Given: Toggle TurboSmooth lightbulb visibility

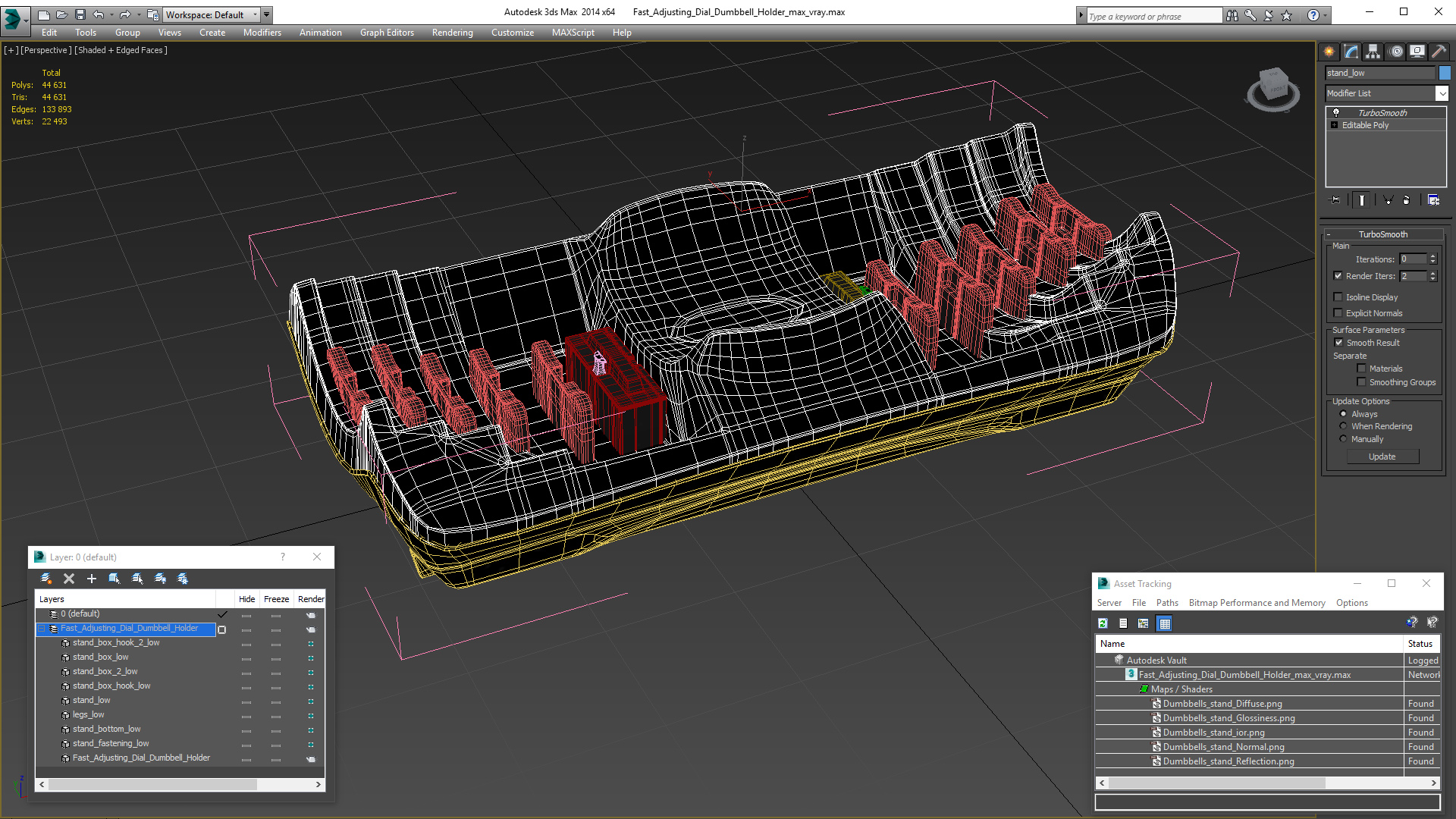Looking at the screenshot, I should pyautogui.click(x=1336, y=112).
